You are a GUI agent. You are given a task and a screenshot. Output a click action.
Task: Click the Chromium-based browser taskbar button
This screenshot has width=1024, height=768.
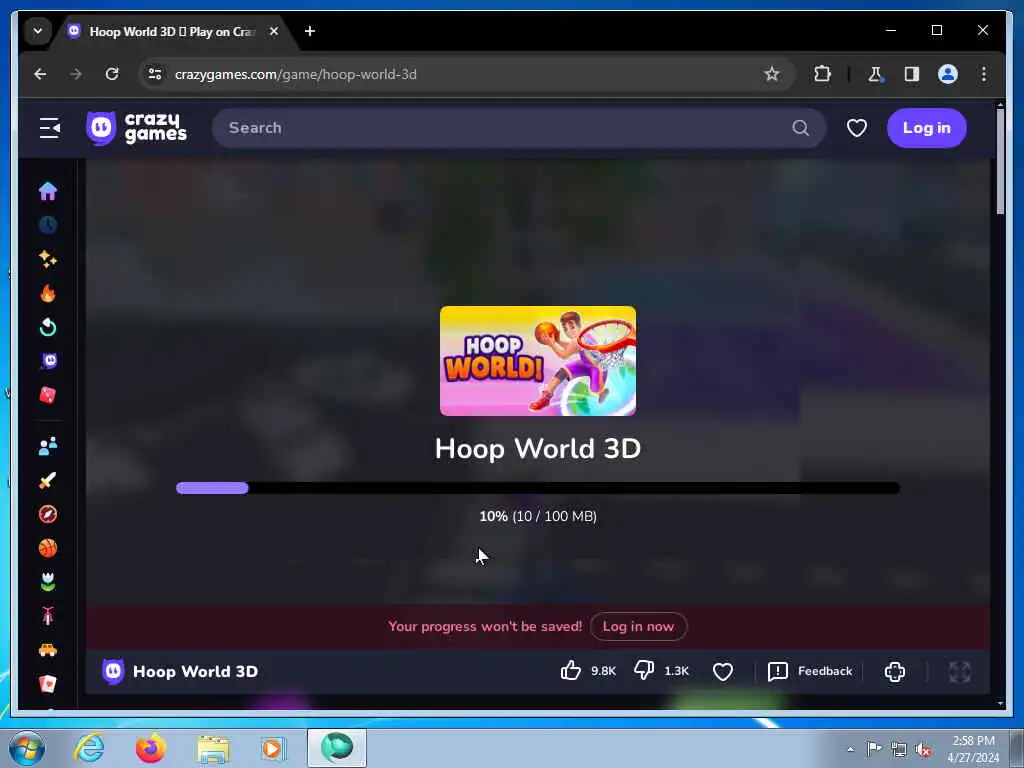pyautogui.click(x=337, y=748)
